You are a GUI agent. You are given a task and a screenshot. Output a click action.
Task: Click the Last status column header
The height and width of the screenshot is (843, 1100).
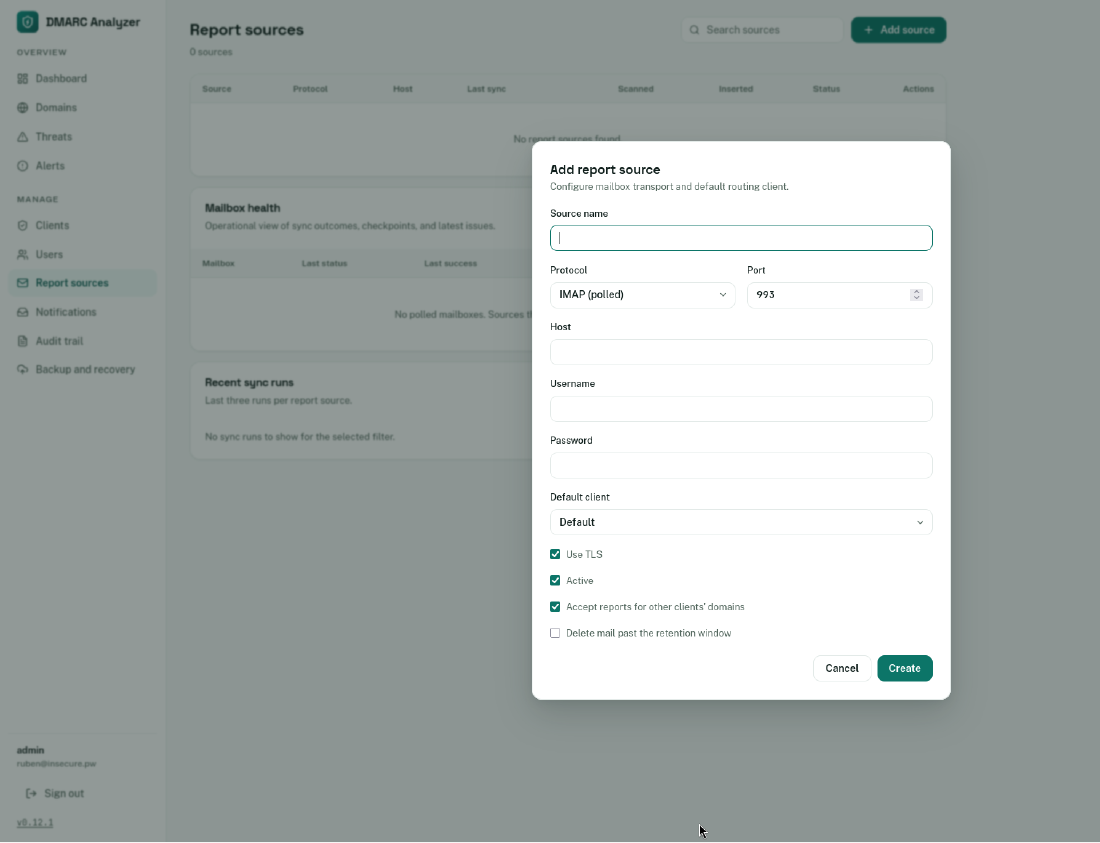coord(324,264)
